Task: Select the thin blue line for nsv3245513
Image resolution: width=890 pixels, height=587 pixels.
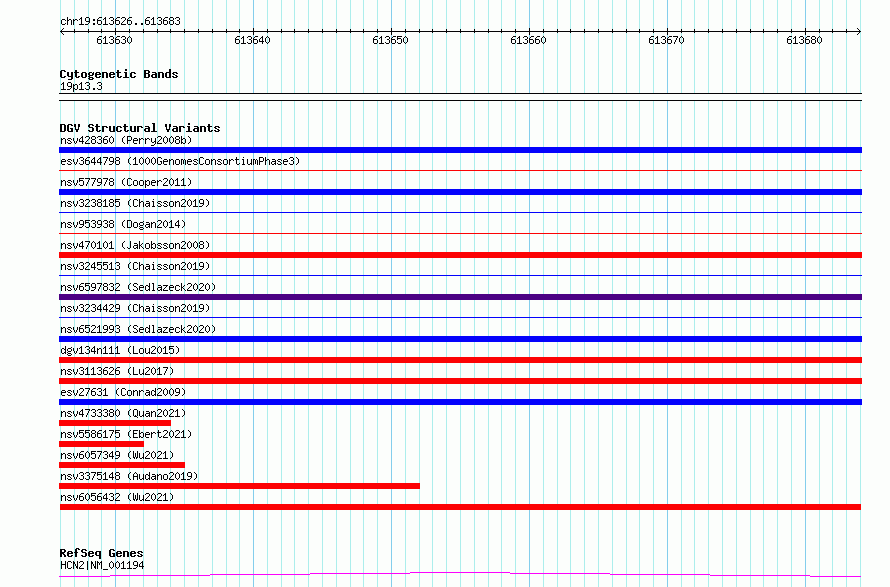Action: 460,275
